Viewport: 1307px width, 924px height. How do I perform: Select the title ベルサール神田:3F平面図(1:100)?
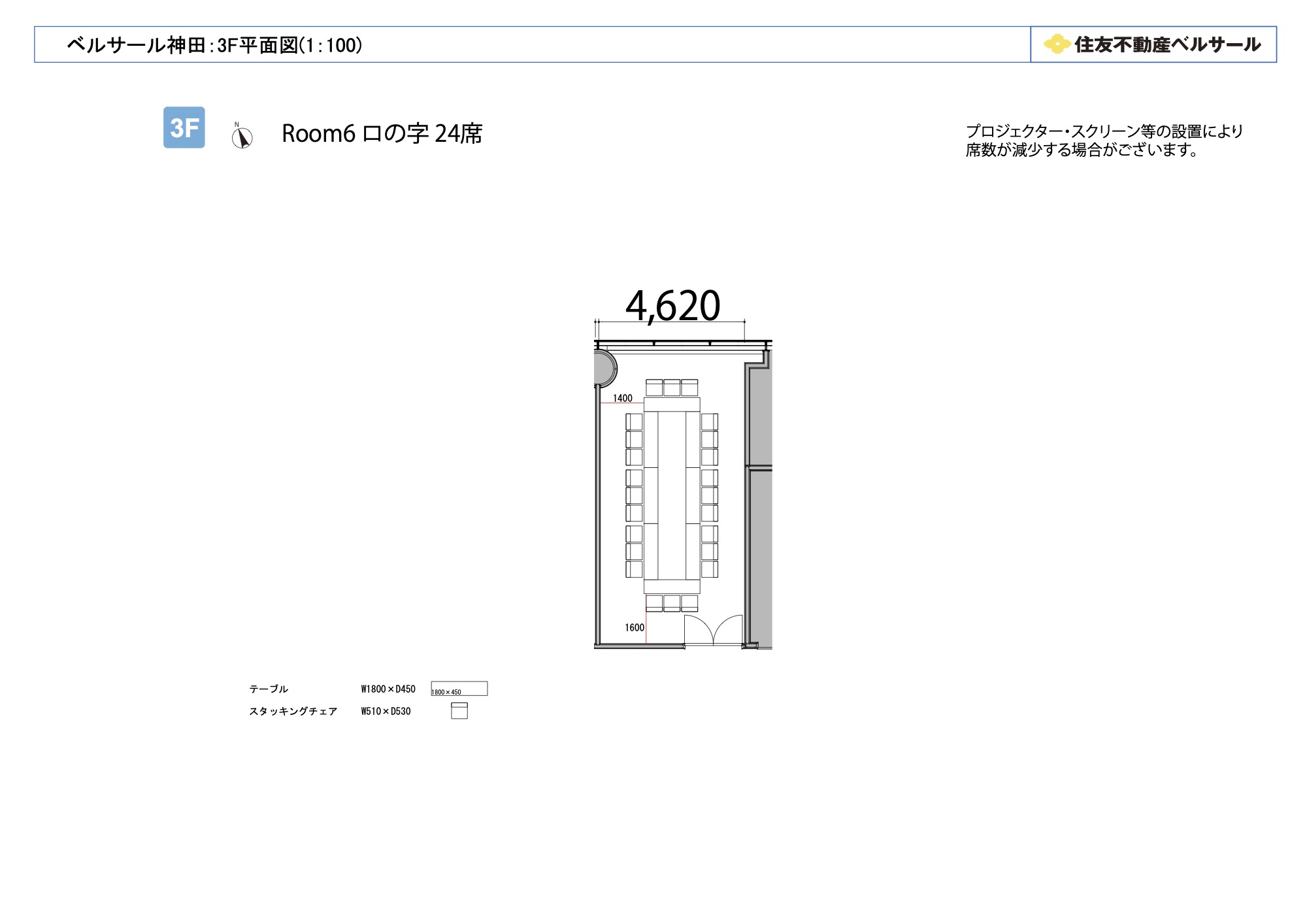[214, 45]
